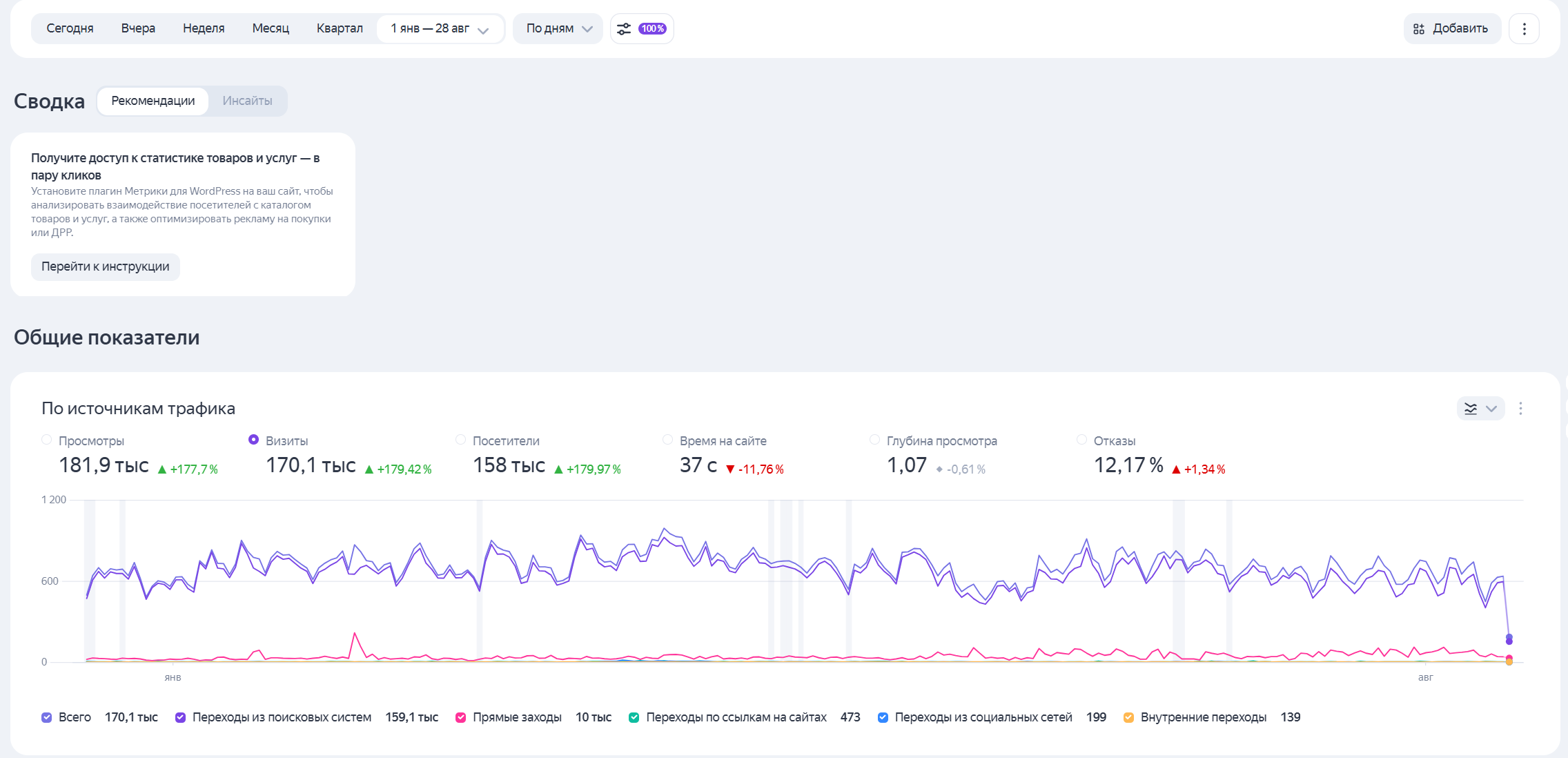
Task: Click the По источникам трафика title
Action: [138, 409]
